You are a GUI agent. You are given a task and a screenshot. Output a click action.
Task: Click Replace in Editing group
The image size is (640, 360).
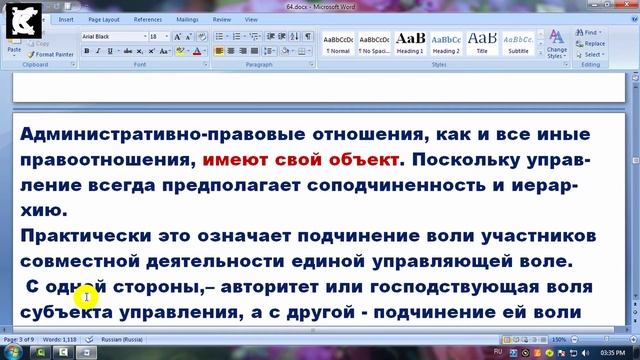pos(591,44)
